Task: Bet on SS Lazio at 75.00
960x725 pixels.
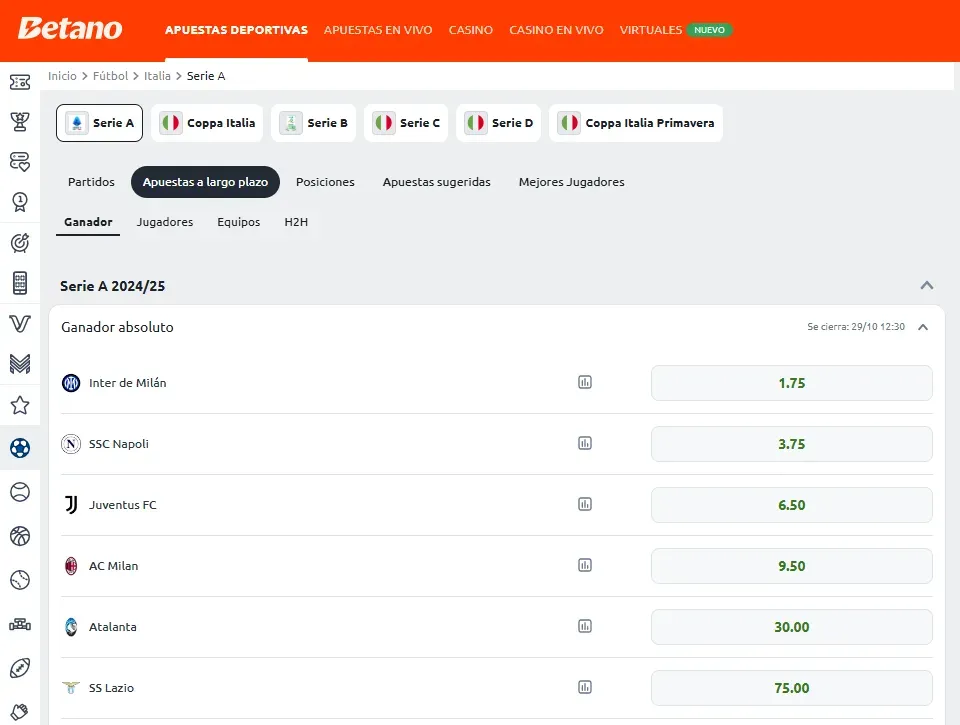Action: 792,688
